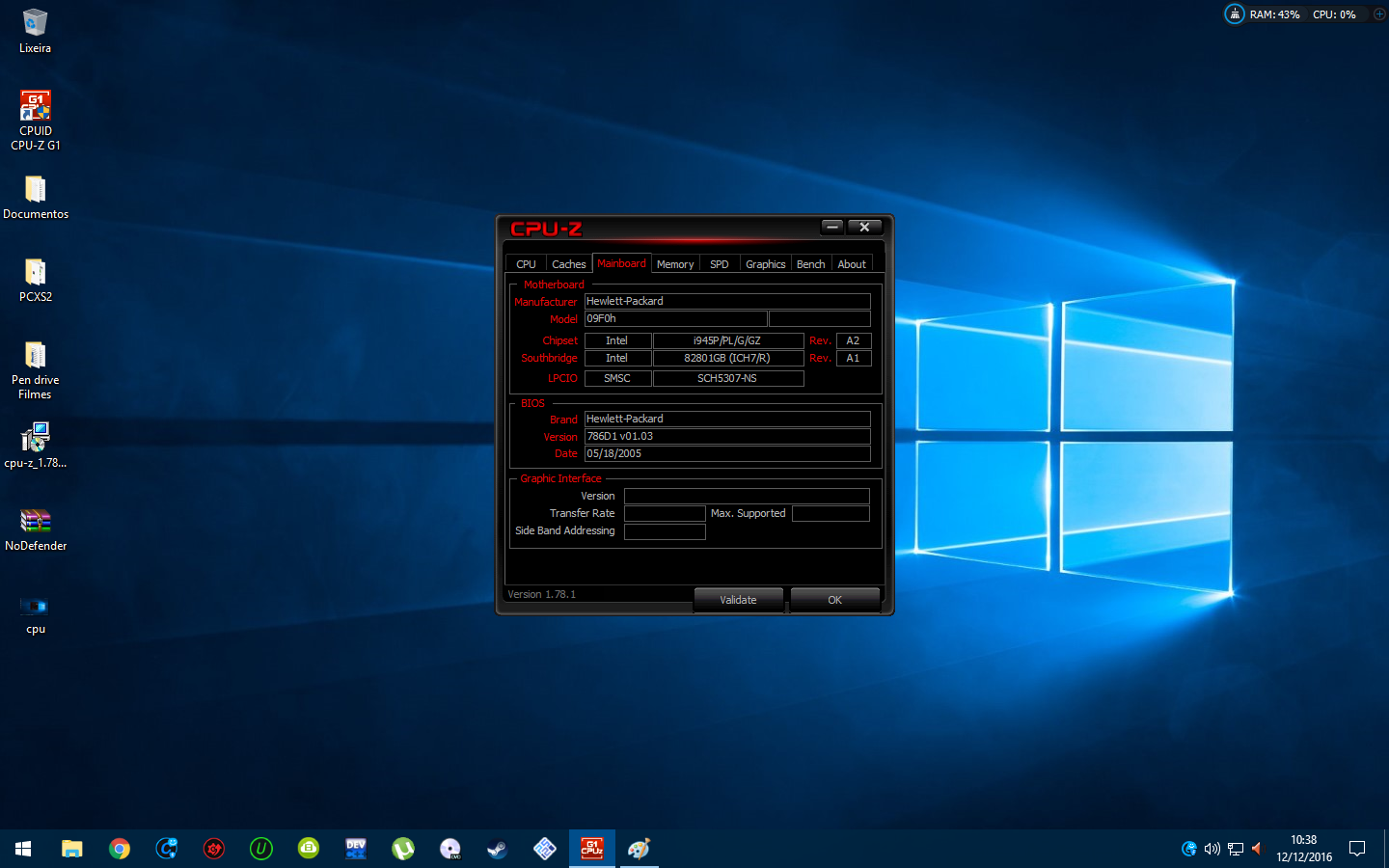This screenshot has width=1389, height=868.
Task: Switch to the CPU tab
Action: tap(526, 264)
